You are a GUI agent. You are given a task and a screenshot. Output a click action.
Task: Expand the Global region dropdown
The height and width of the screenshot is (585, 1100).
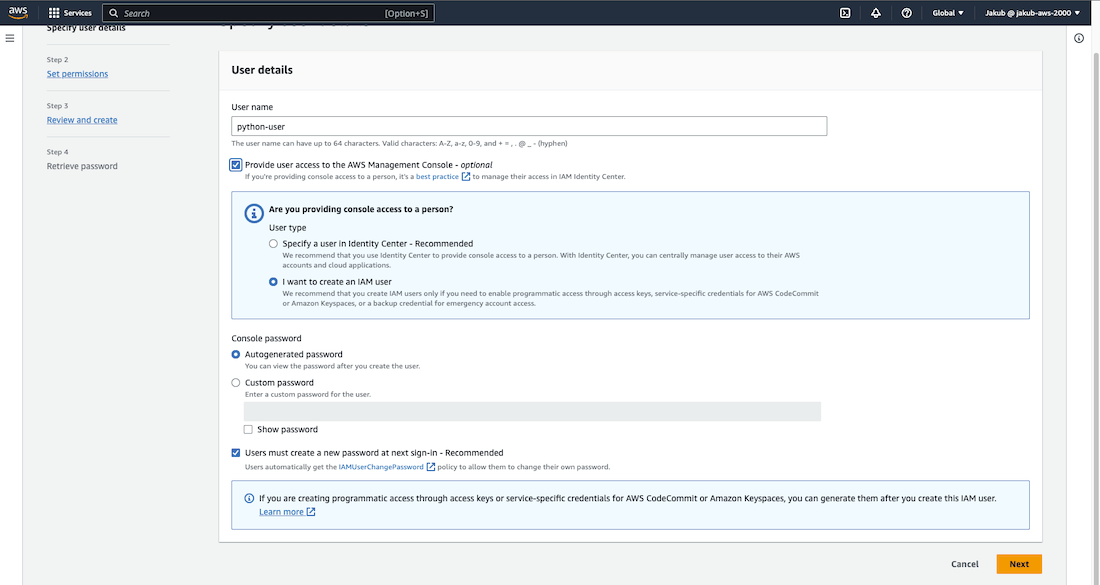[x=948, y=13]
